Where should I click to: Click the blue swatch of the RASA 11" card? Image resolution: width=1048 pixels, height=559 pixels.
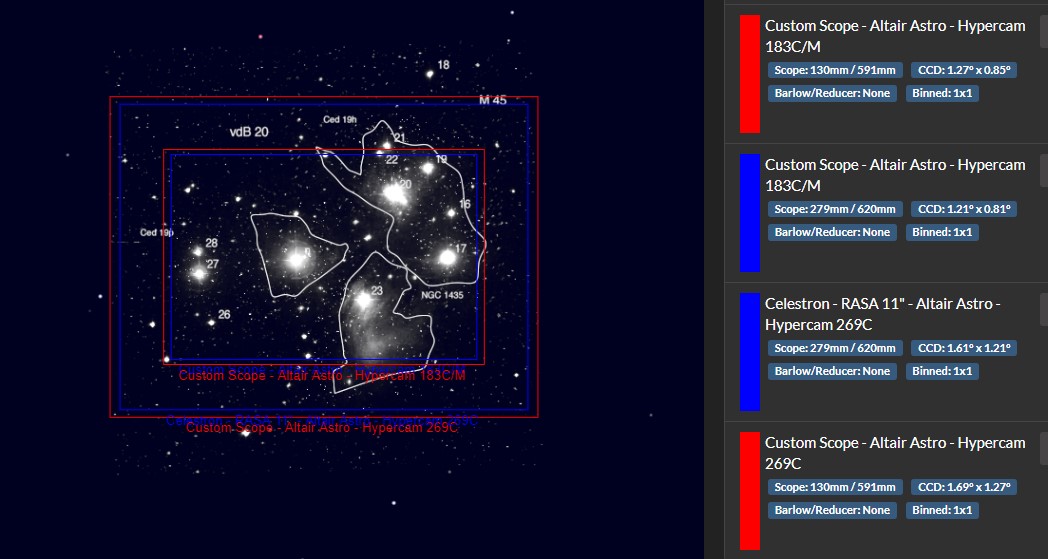(750, 352)
